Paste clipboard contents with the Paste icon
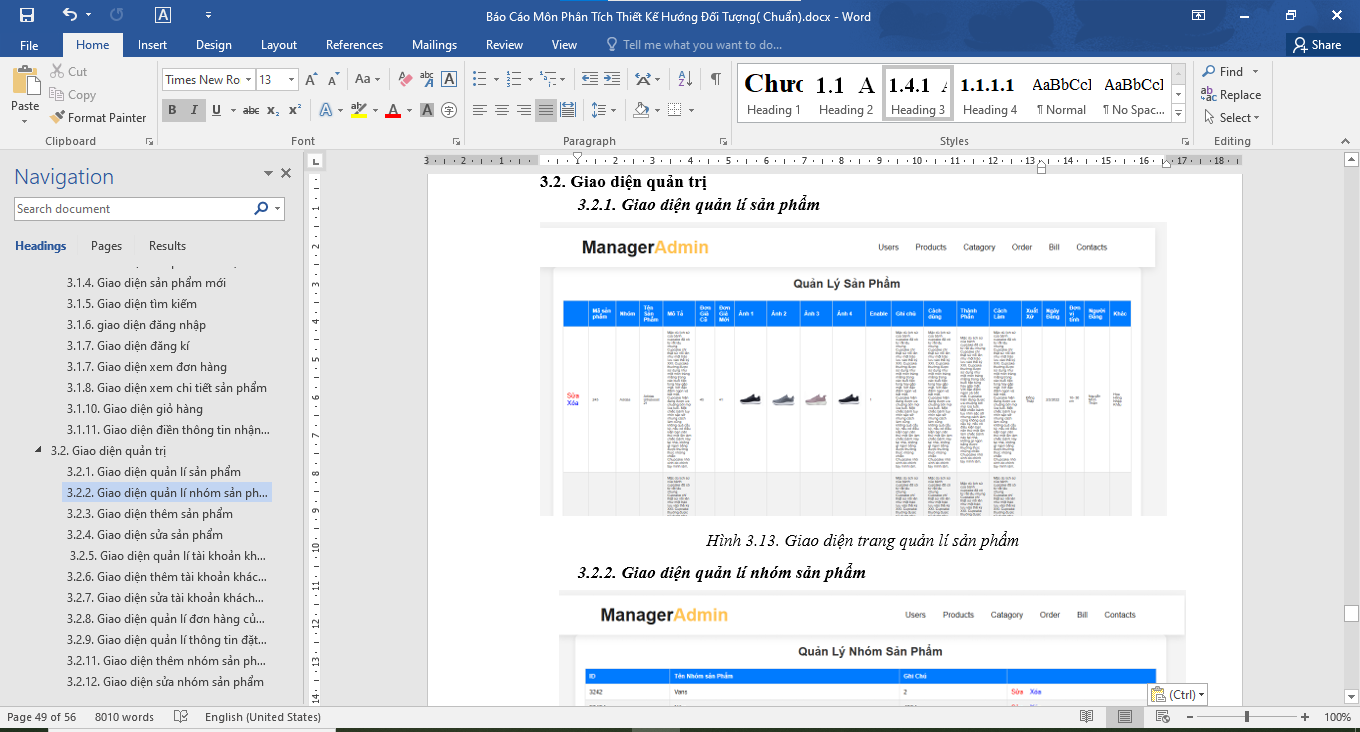Image resolution: width=1360 pixels, height=732 pixels. 25,80
